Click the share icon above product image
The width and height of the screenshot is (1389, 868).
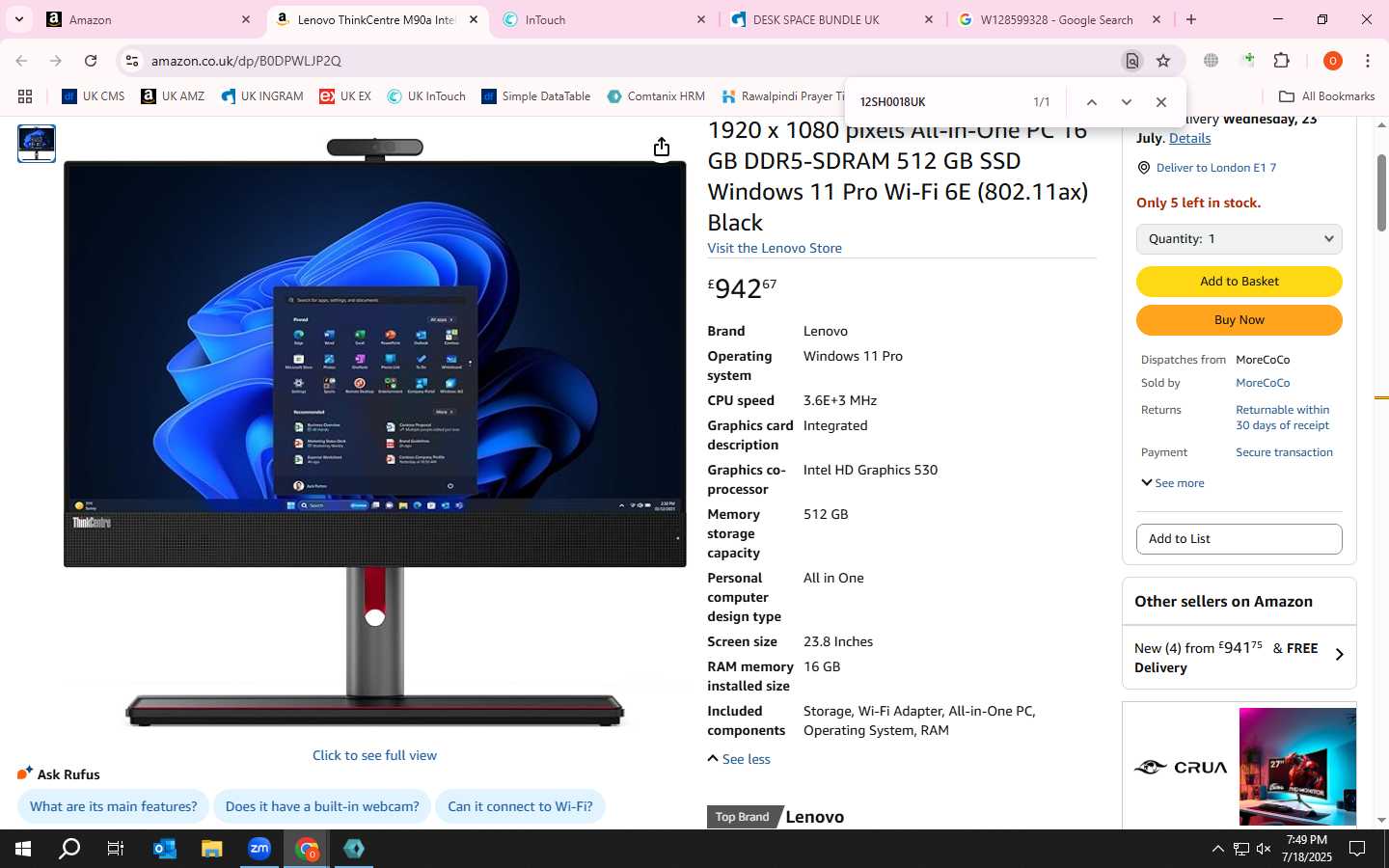(661, 147)
